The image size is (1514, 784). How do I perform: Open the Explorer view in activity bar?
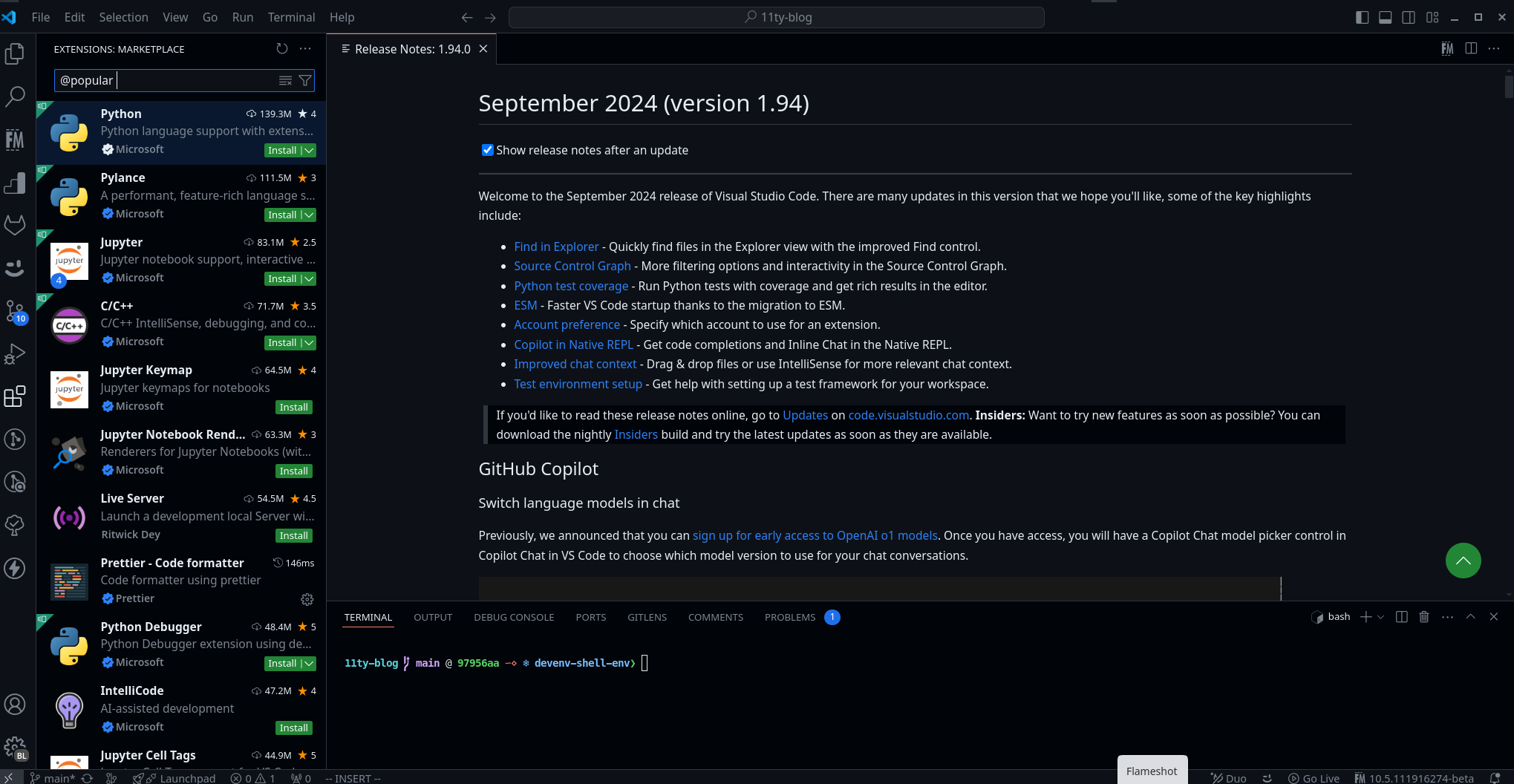15,53
